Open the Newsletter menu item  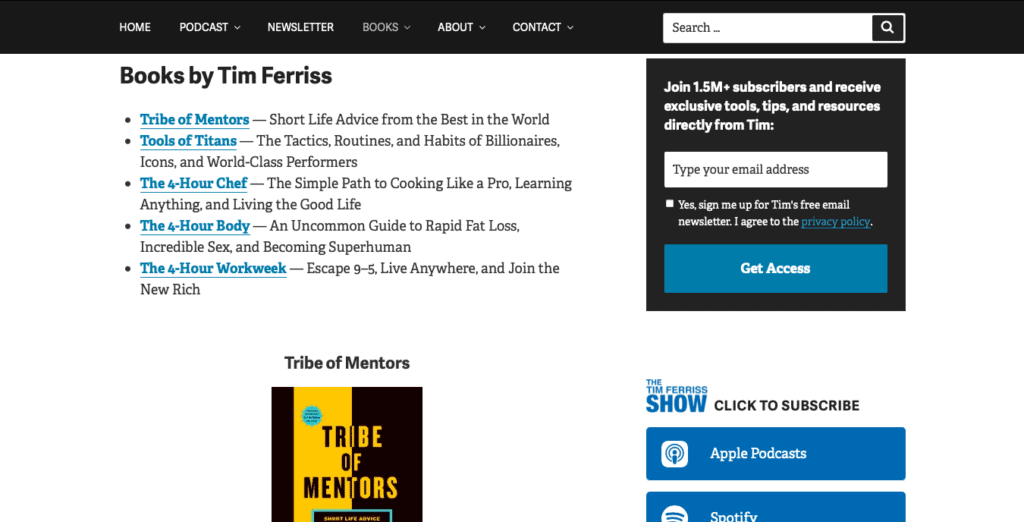[300, 27]
